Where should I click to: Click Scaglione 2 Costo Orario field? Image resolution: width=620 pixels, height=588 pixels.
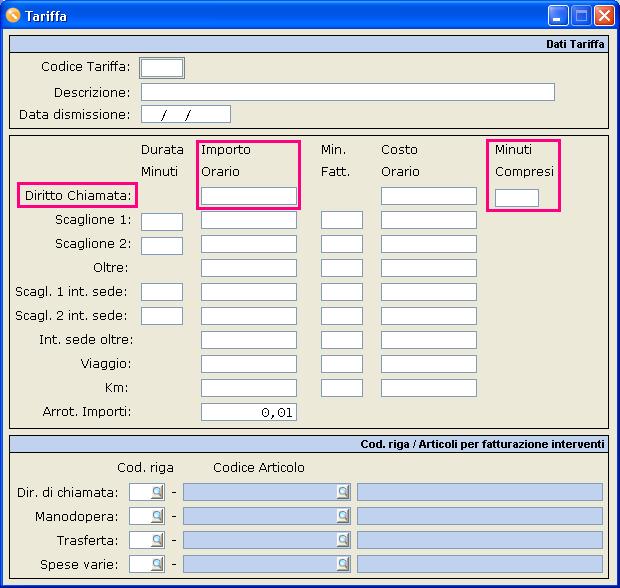[429, 244]
